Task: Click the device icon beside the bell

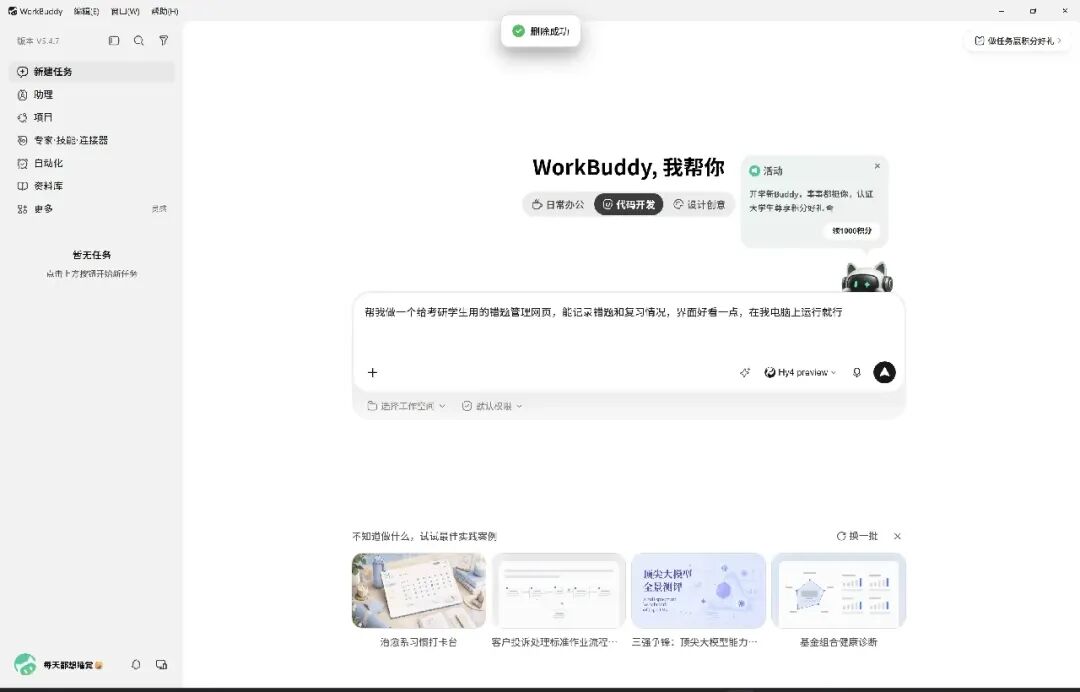Action: [161, 664]
